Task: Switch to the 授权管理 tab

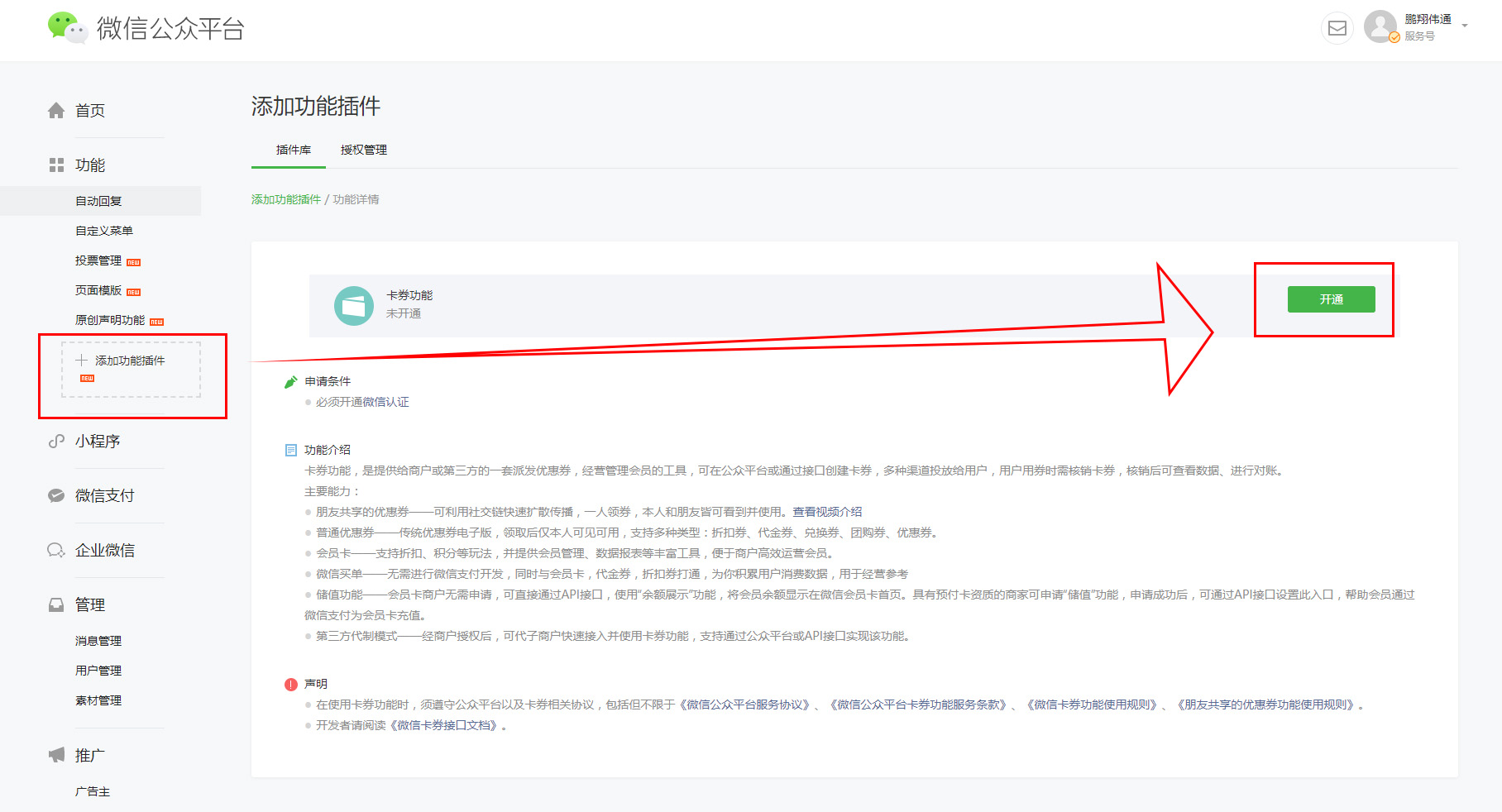Action: coord(364,150)
